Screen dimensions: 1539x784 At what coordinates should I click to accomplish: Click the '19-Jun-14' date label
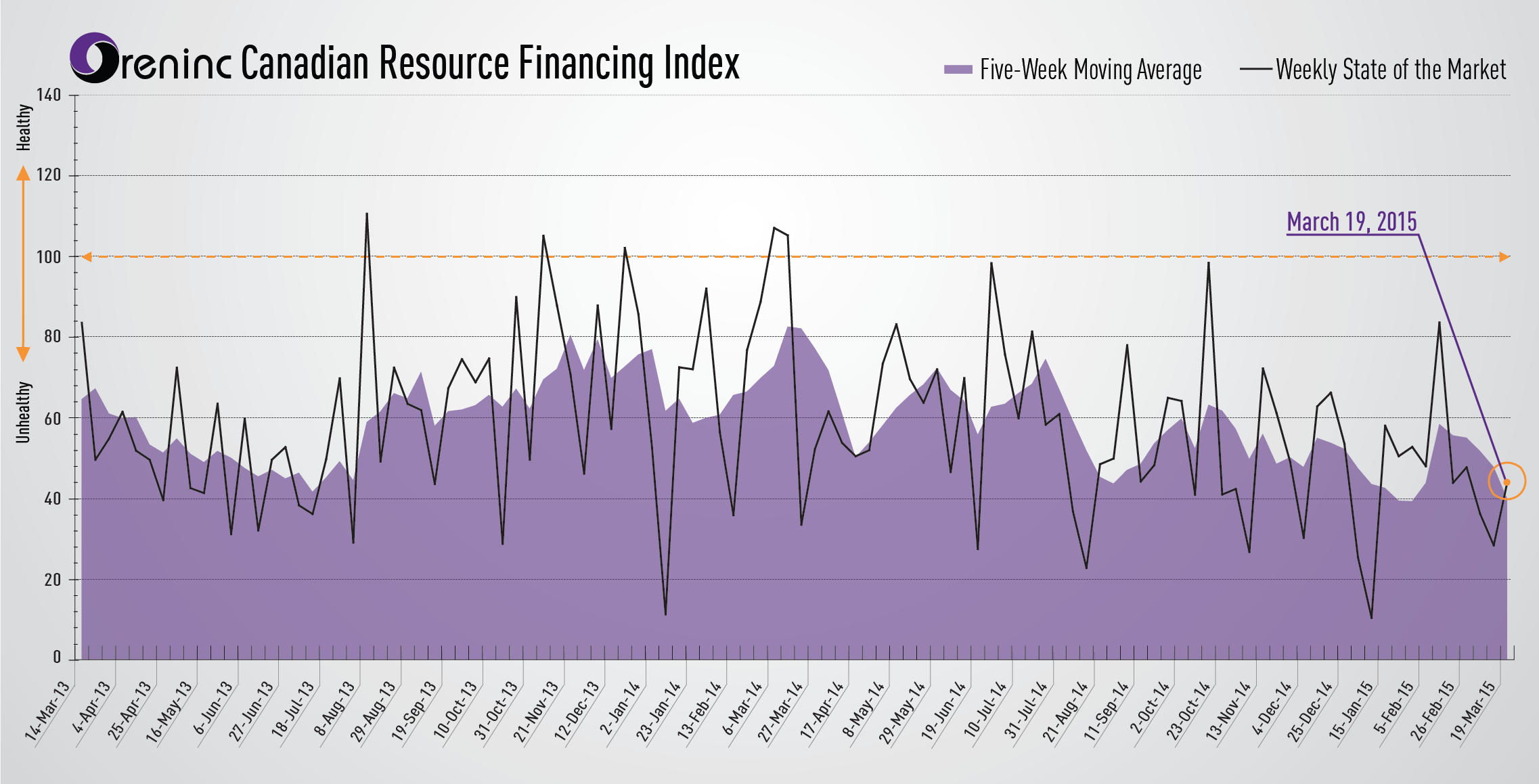(x=944, y=710)
